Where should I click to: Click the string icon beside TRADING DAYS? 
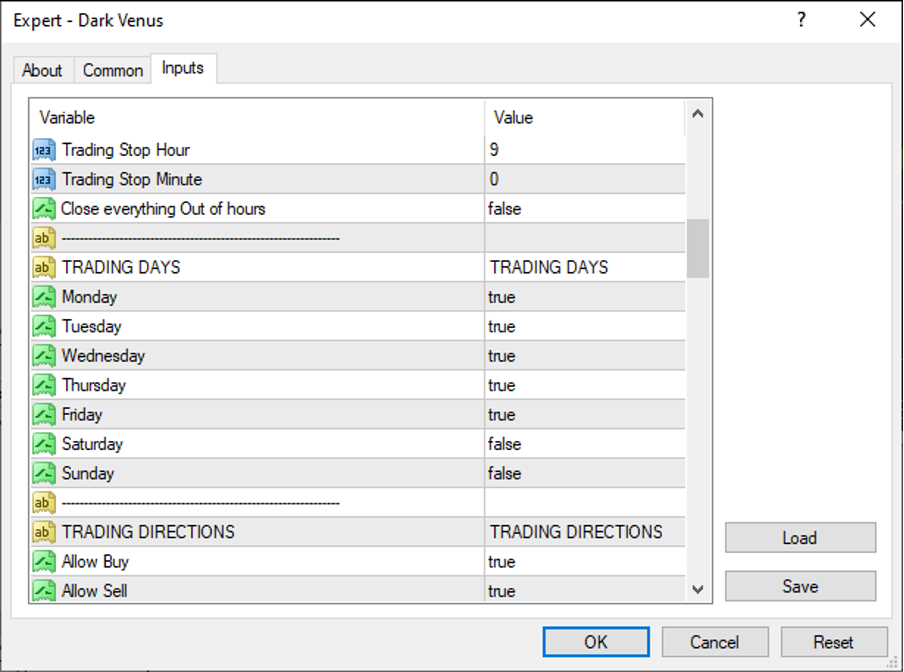point(44,268)
